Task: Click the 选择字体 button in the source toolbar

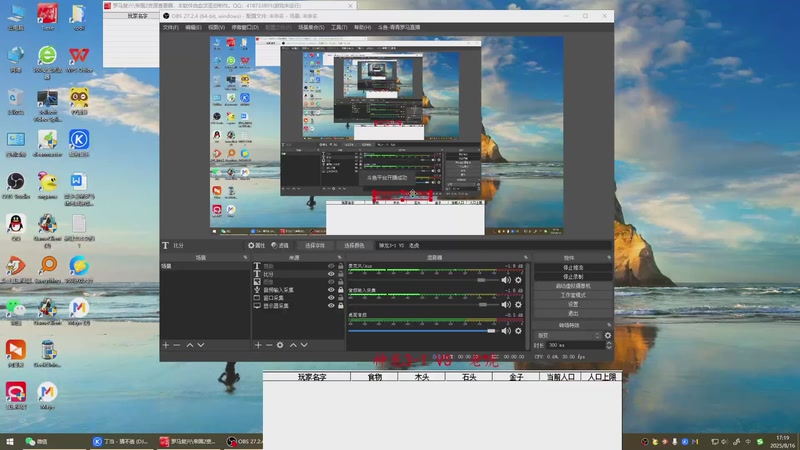Action: 315,245
